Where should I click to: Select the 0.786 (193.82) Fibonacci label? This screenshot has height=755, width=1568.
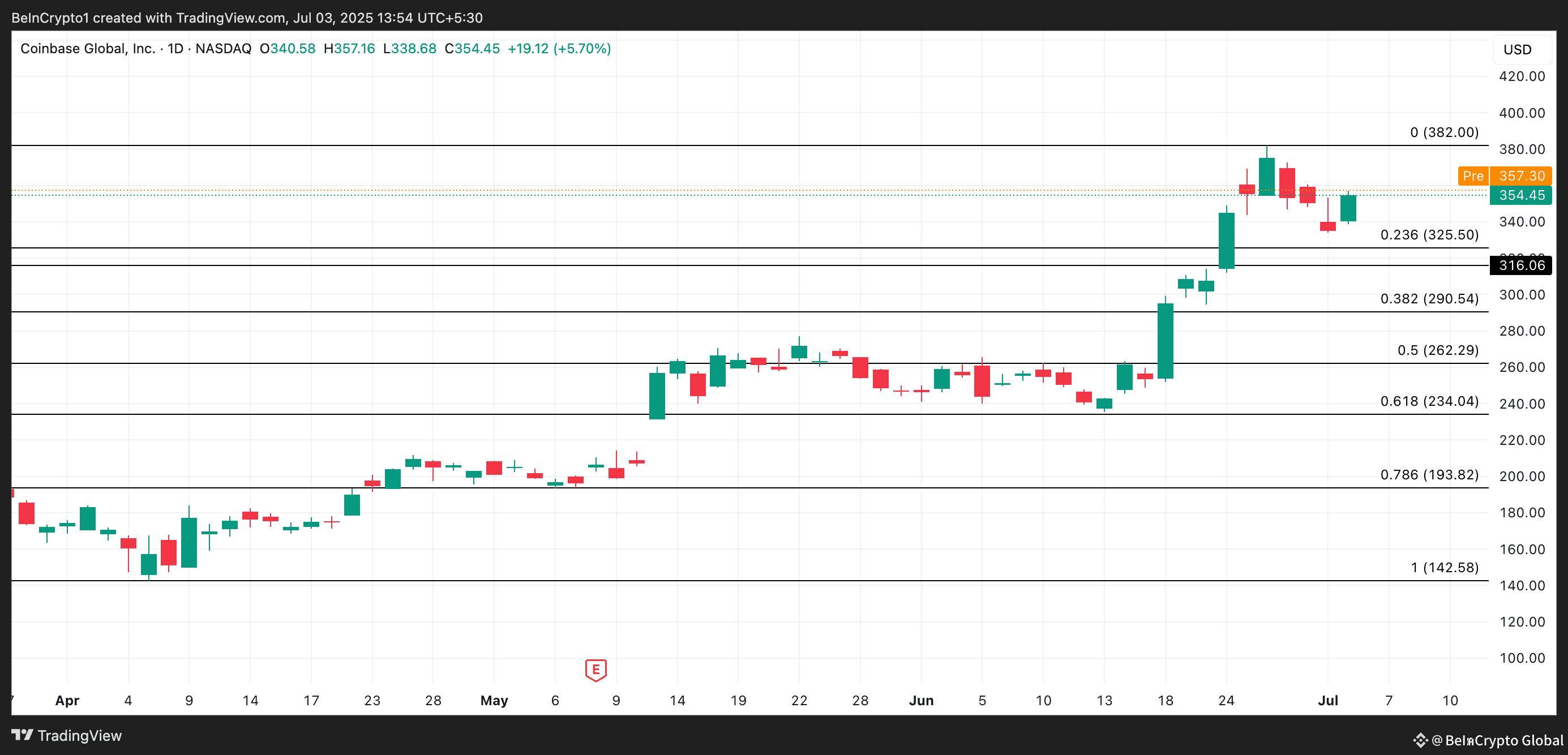1429,474
